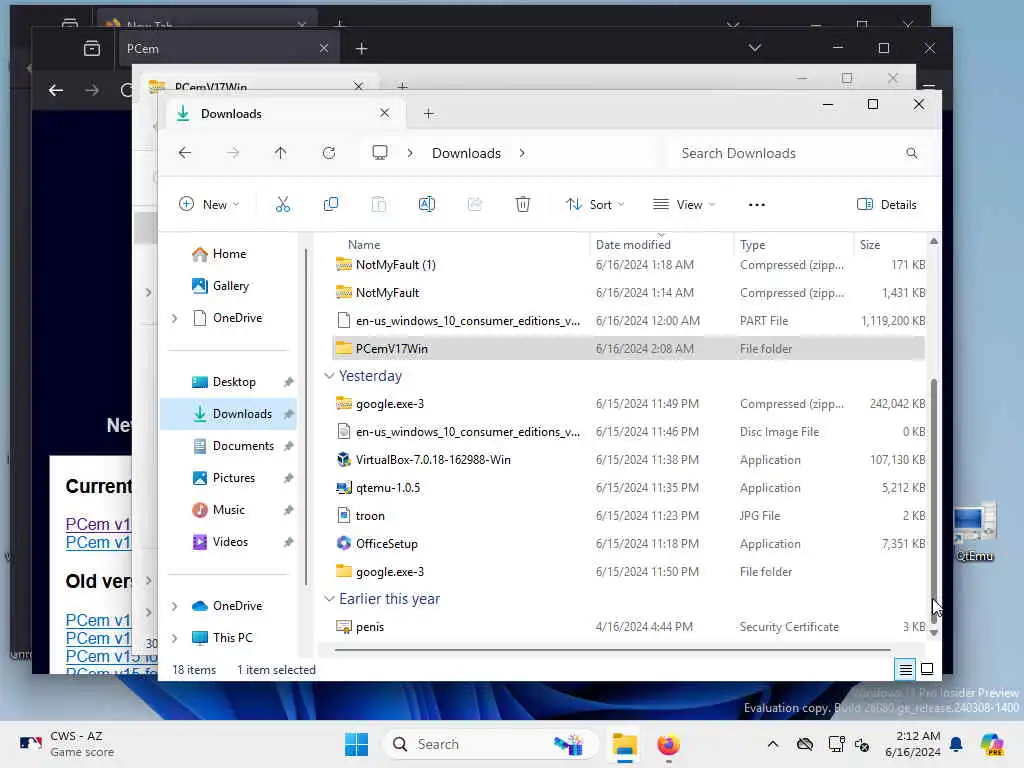The height and width of the screenshot is (768, 1024).
Task: Open Videos in the navigation pane
Action: [x=220, y=542]
